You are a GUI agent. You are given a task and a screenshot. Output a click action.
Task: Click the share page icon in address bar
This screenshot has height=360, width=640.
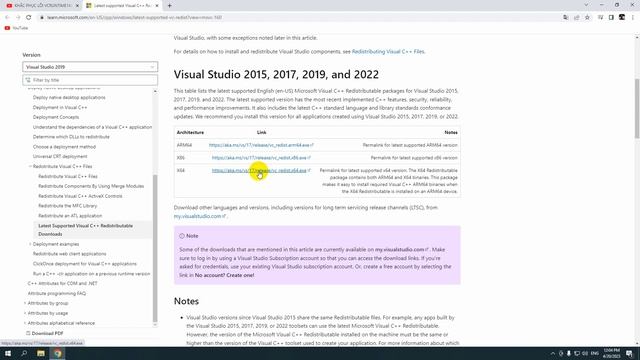click(576, 18)
